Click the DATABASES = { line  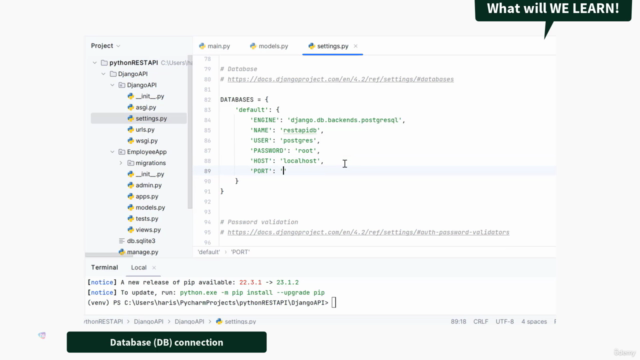[244, 100]
